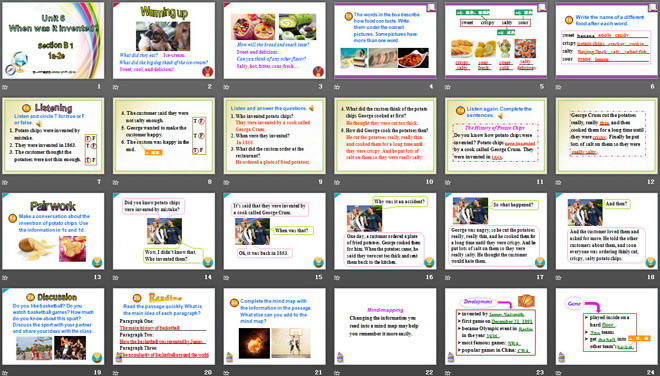Image resolution: width=660 pixels, height=376 pixels.
Task: Select the Unit 6 title slide thumbnail
Action: click(x=53, y=40)
